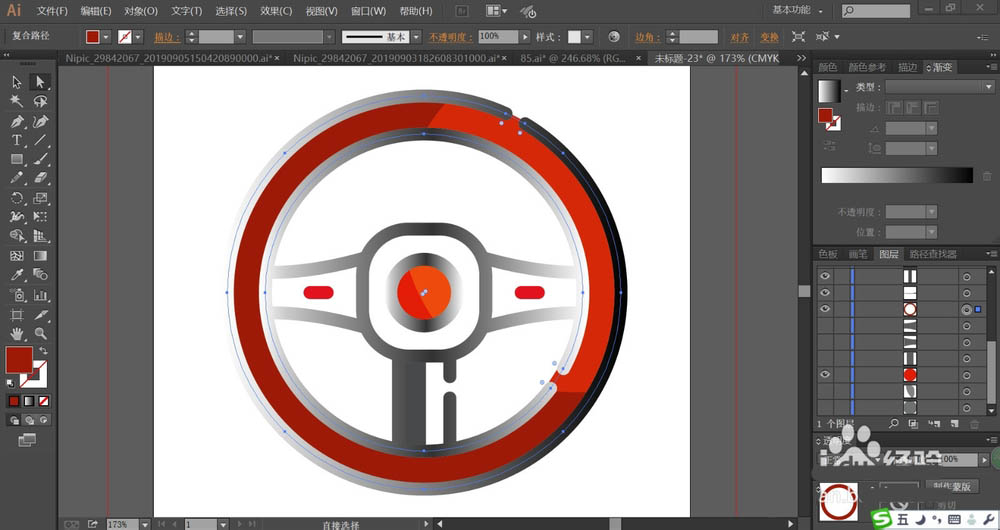
Task: Open the 对象(O) menu
Action: (x=141, y=11)
